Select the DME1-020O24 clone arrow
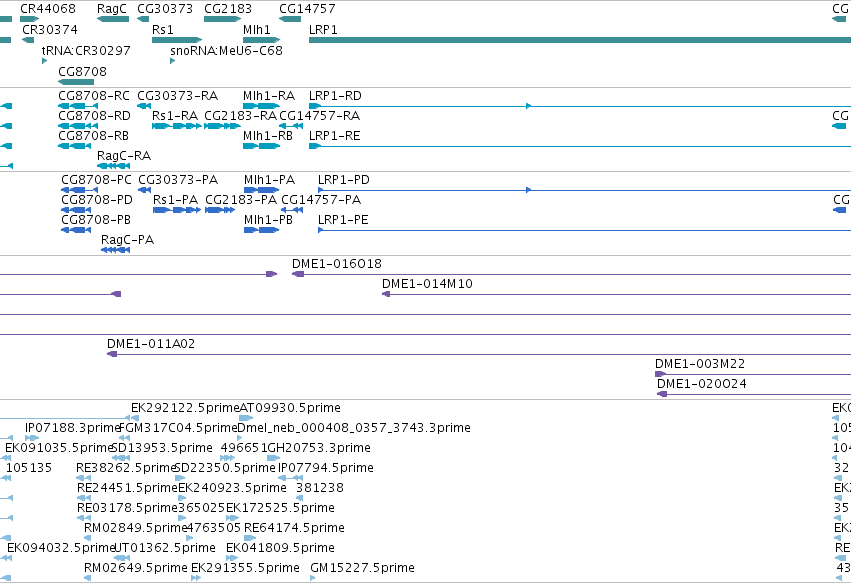 click(662, 394)
